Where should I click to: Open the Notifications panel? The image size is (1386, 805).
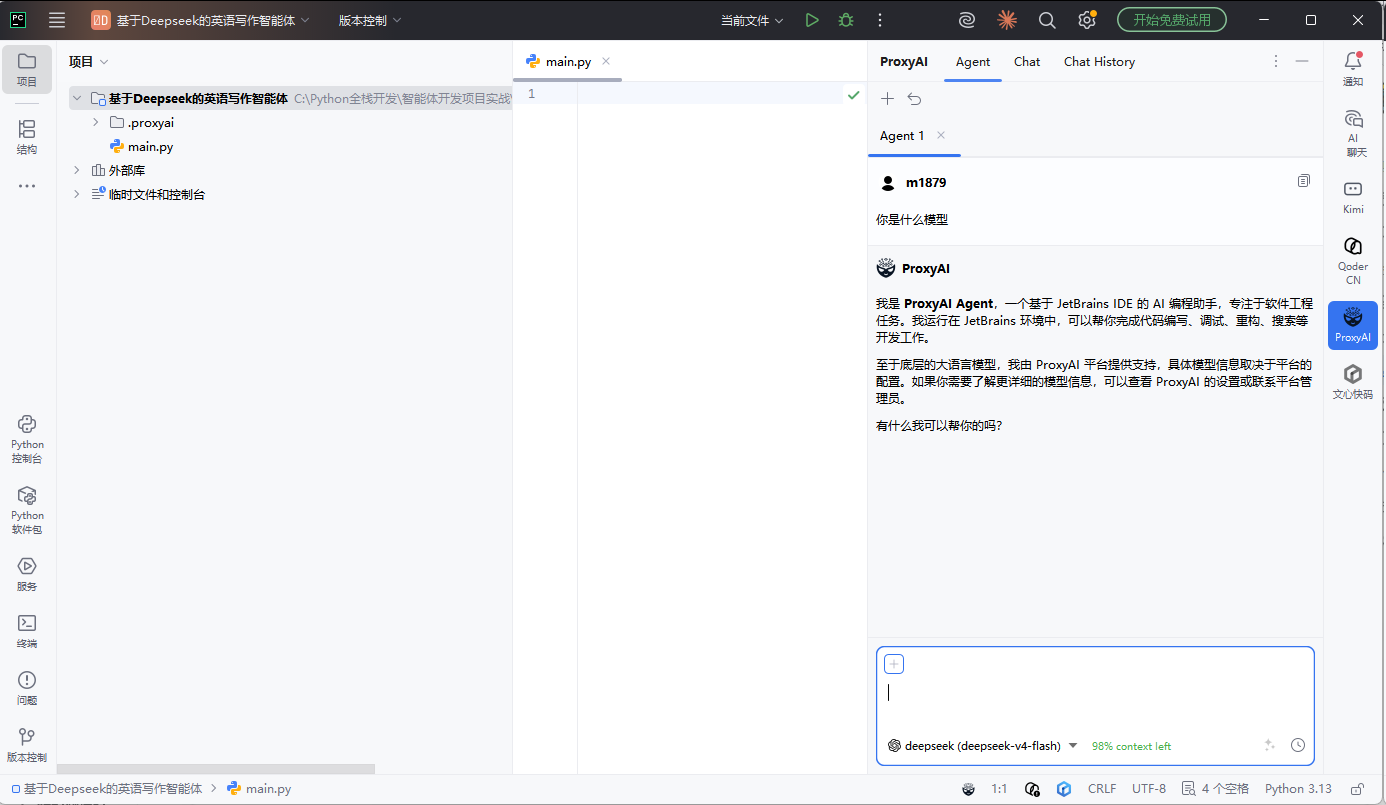pyautogui.click(x=1353, y=69)
